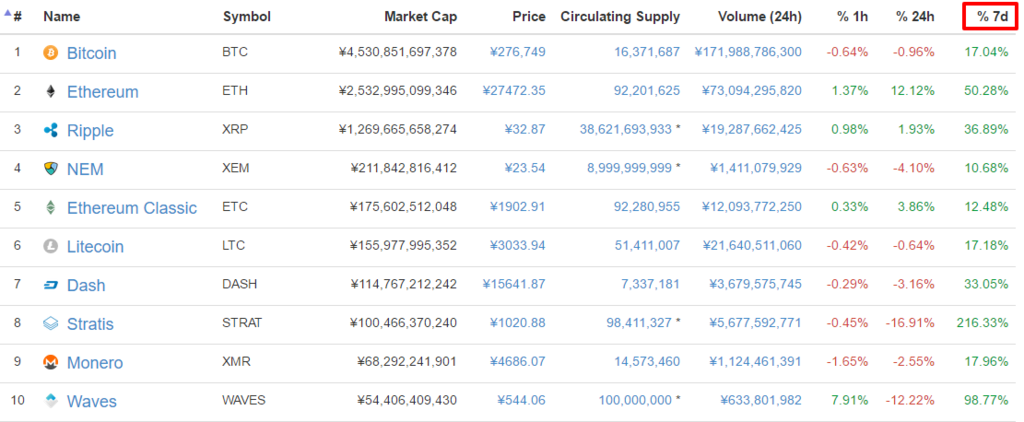Click the Monero logo icon
Image resolution: width=1024 pixels, height=422 pixels.
pos(50,362)
